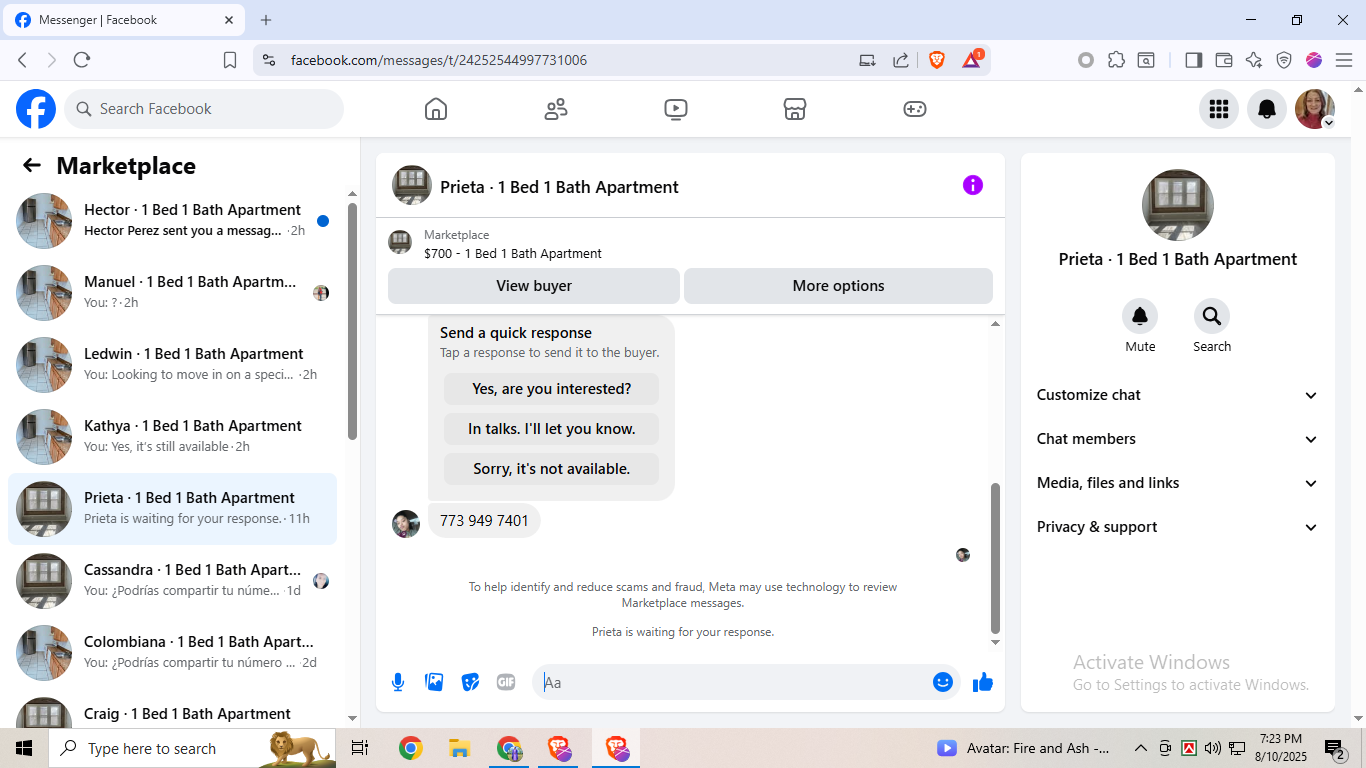This screenshot has width=1366, height=768.
Task: Click the share page icon in address bar
Action: [x=901, y=60]
